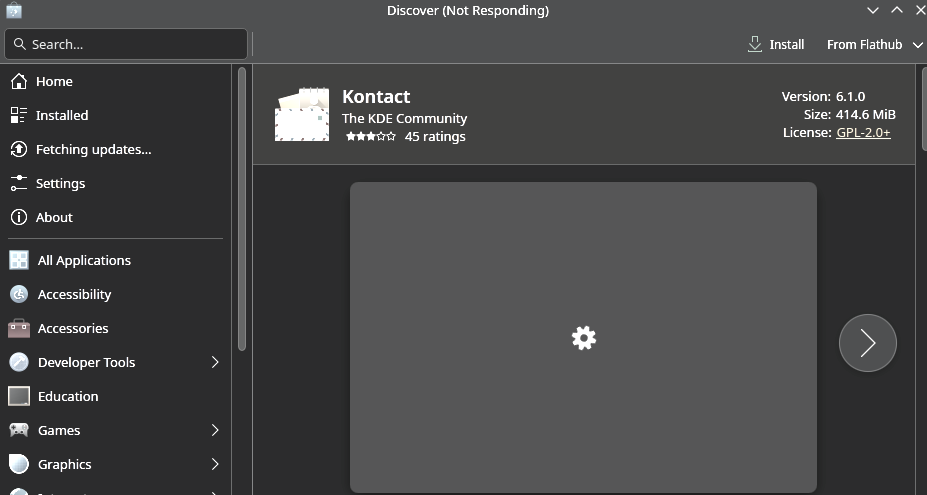This screenshot has width=927, height=495.
Task: Click the sidebar vertical scrollbar
Action: 241,209
